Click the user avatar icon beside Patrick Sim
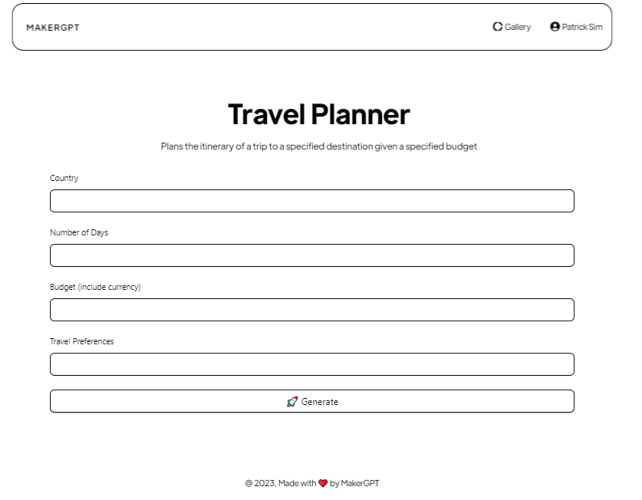 tap(555, 27)
